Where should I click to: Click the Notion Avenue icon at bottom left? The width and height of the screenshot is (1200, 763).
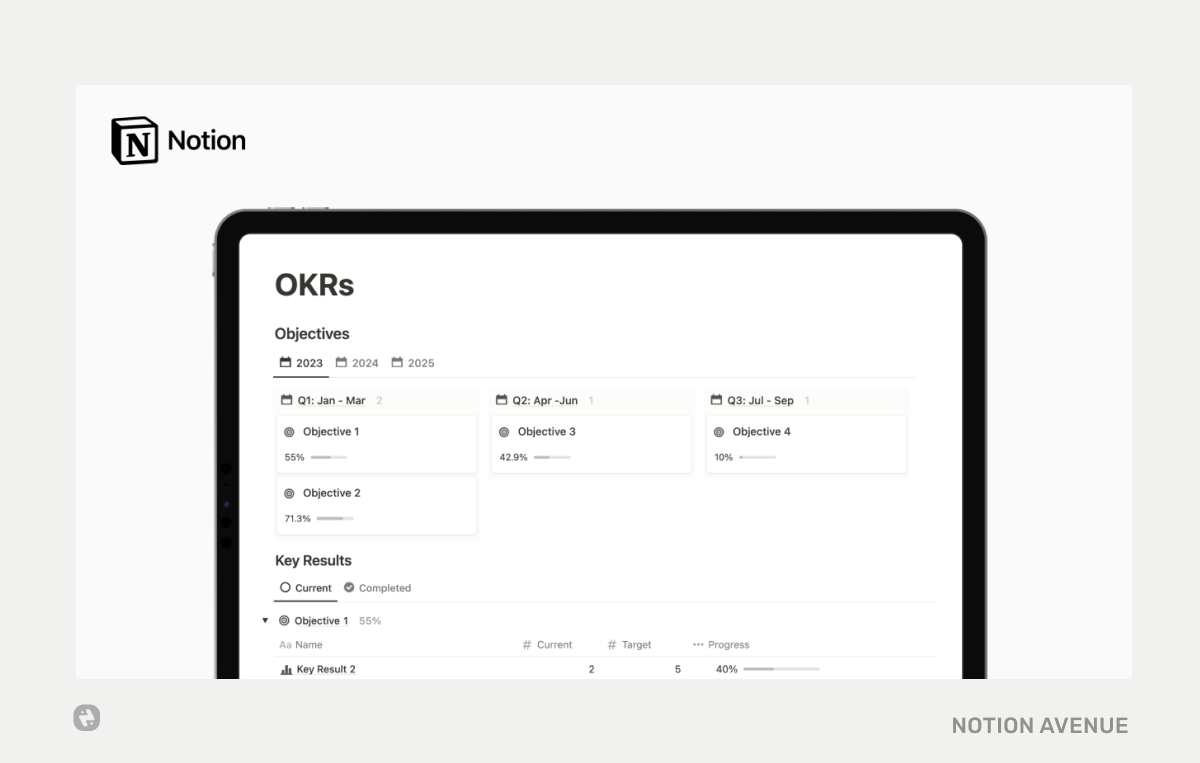(x=87, y=718)
